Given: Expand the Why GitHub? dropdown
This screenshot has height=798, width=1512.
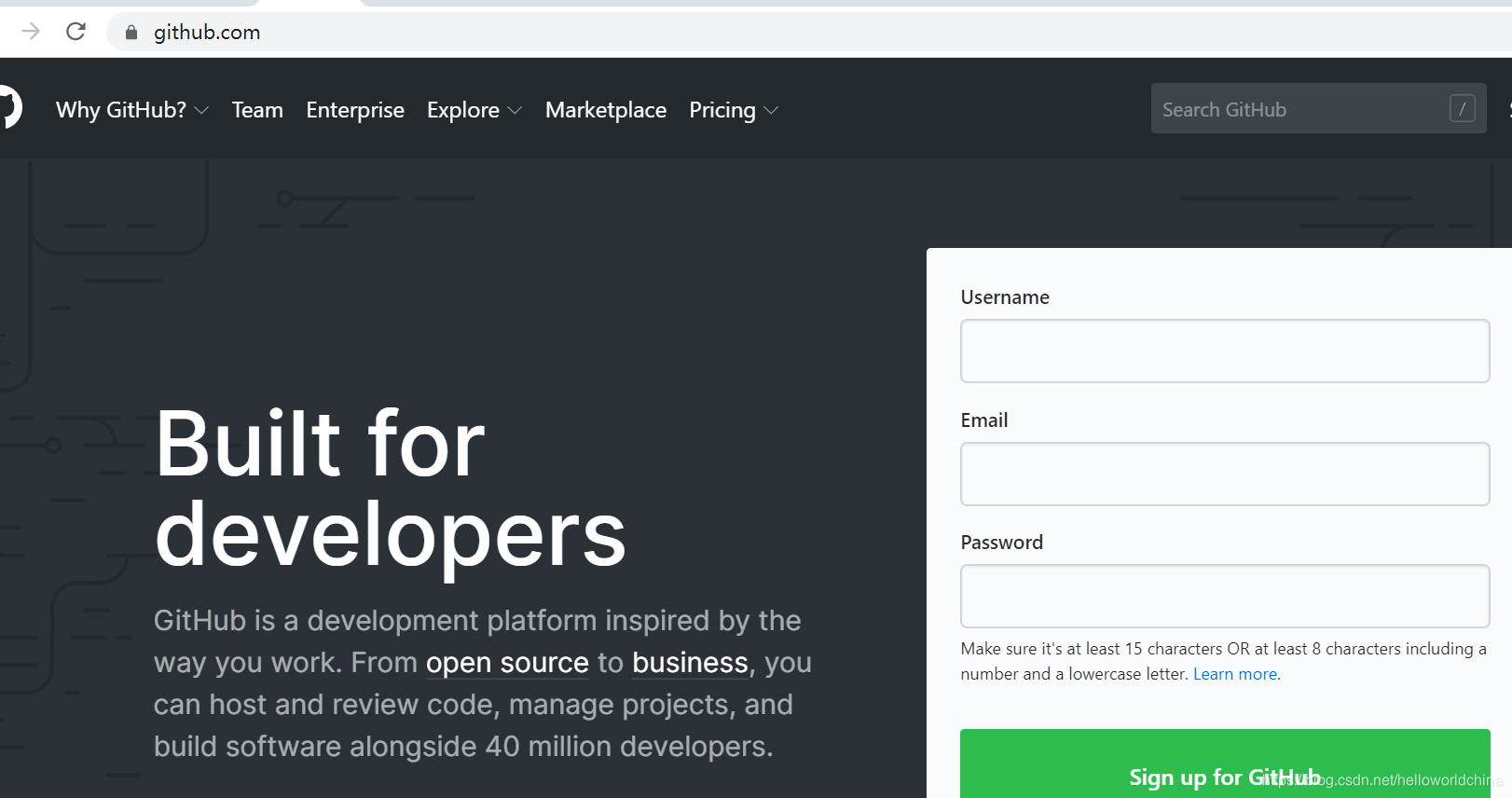Looking at the screenshot, I should point(132,110).
